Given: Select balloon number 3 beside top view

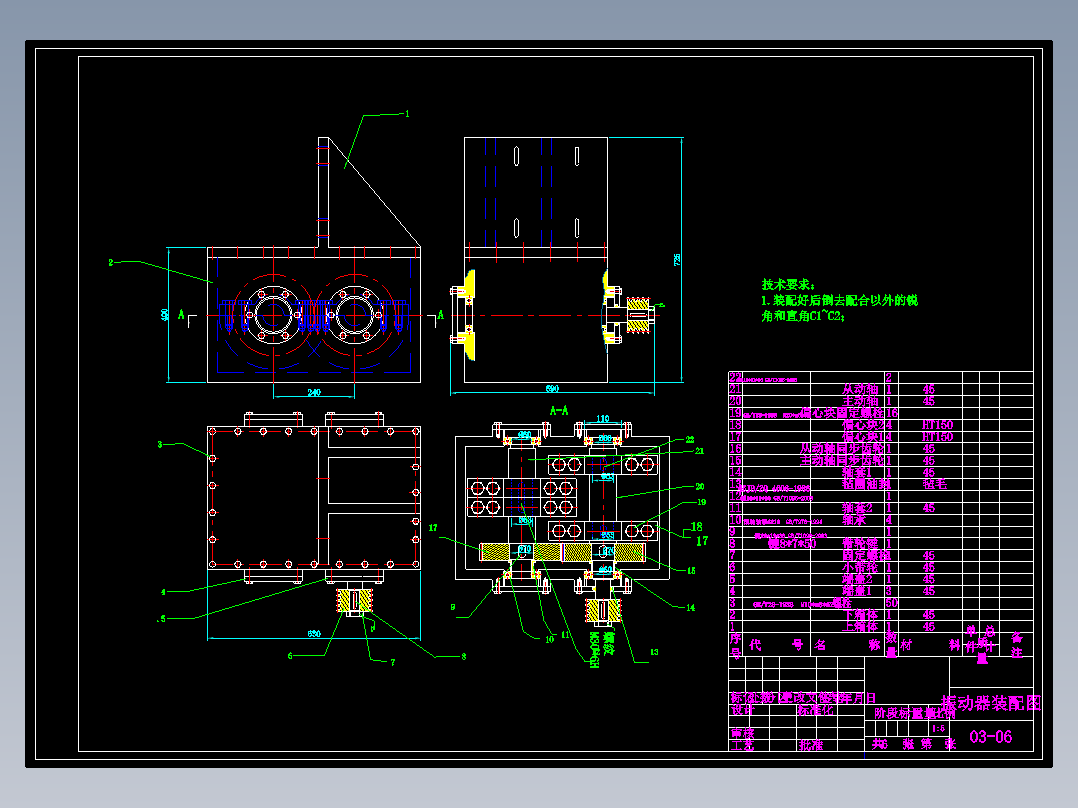Looking at the screenshot, I should click(160, 445).
